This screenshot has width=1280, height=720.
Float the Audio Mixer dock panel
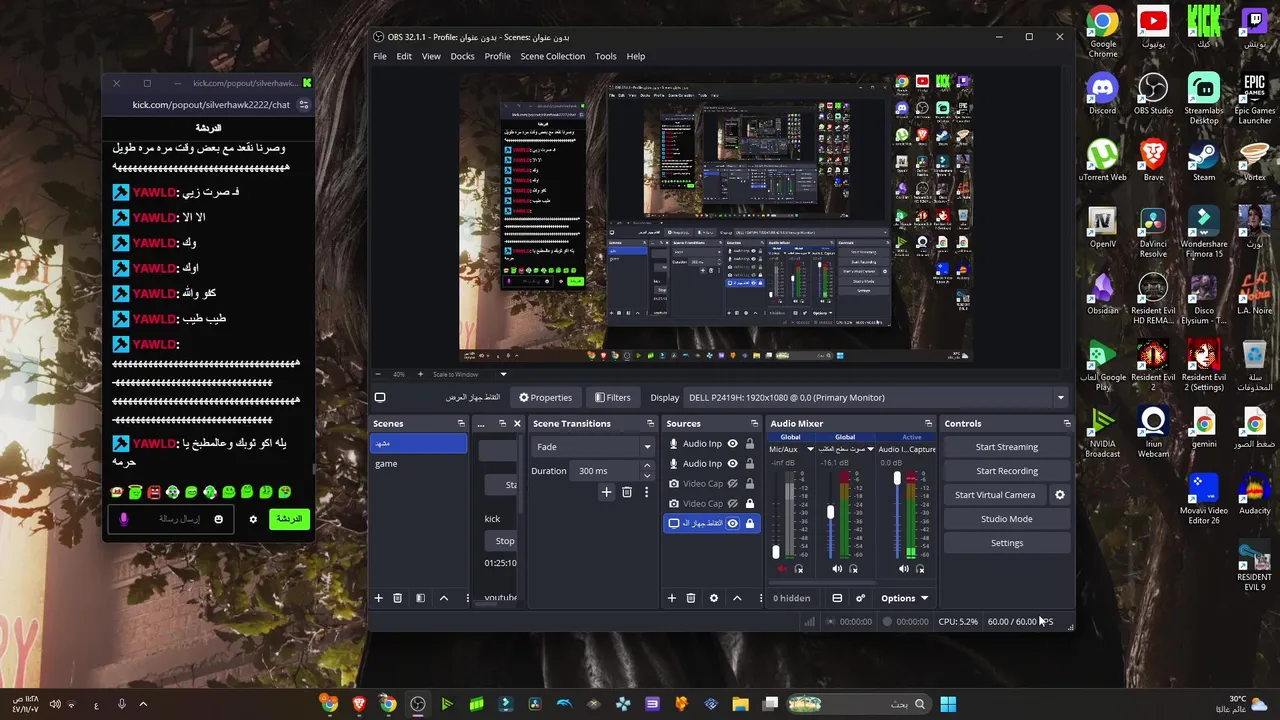coord(928,423)
